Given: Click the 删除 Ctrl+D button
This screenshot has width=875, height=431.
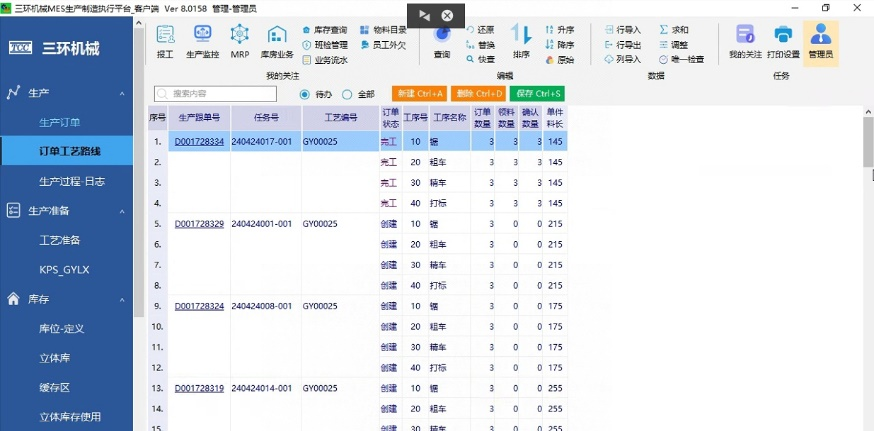Looking at the screenshot, I should click(479, 94).
